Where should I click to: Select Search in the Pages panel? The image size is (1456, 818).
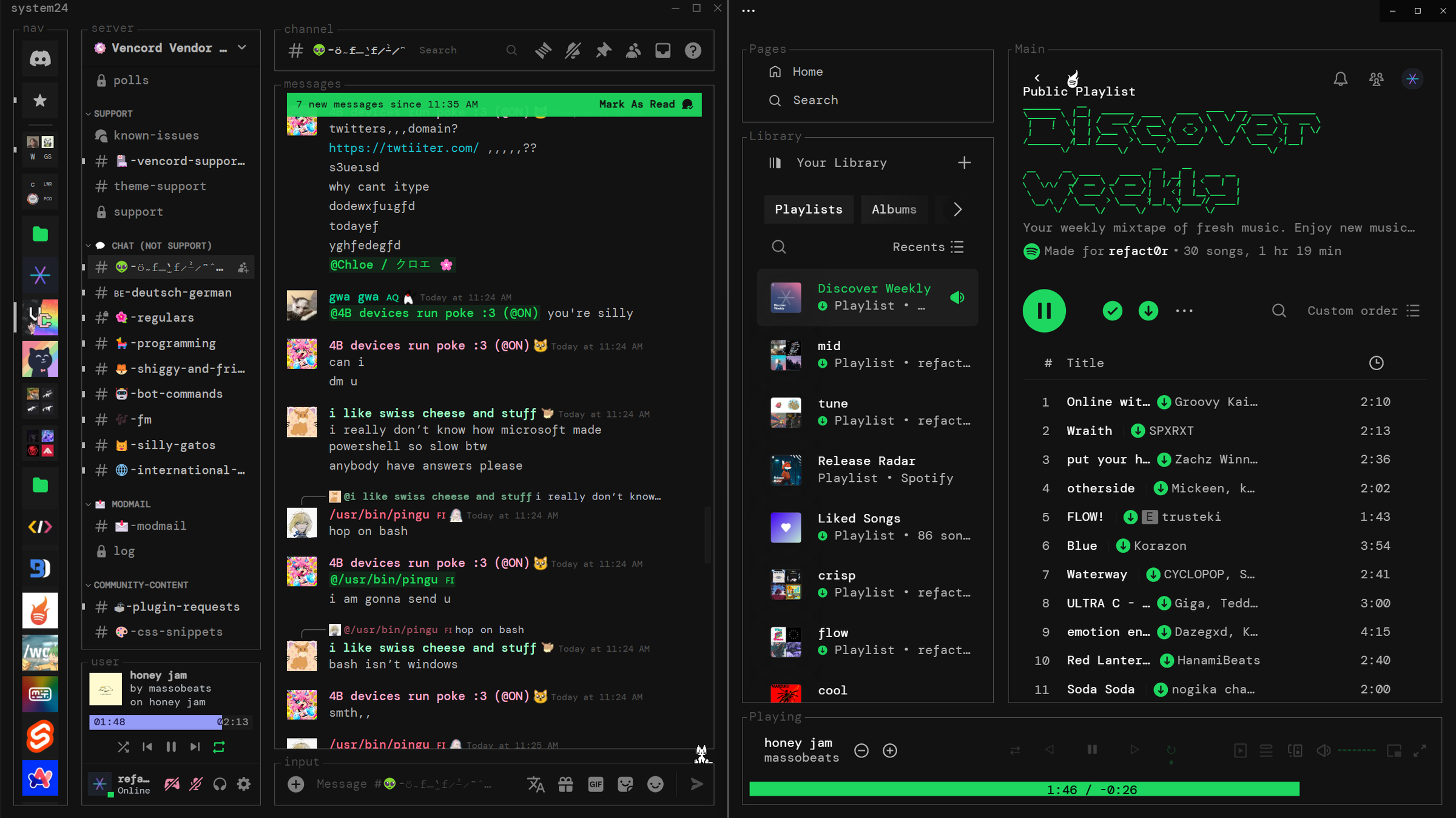[x=815, y=100]
